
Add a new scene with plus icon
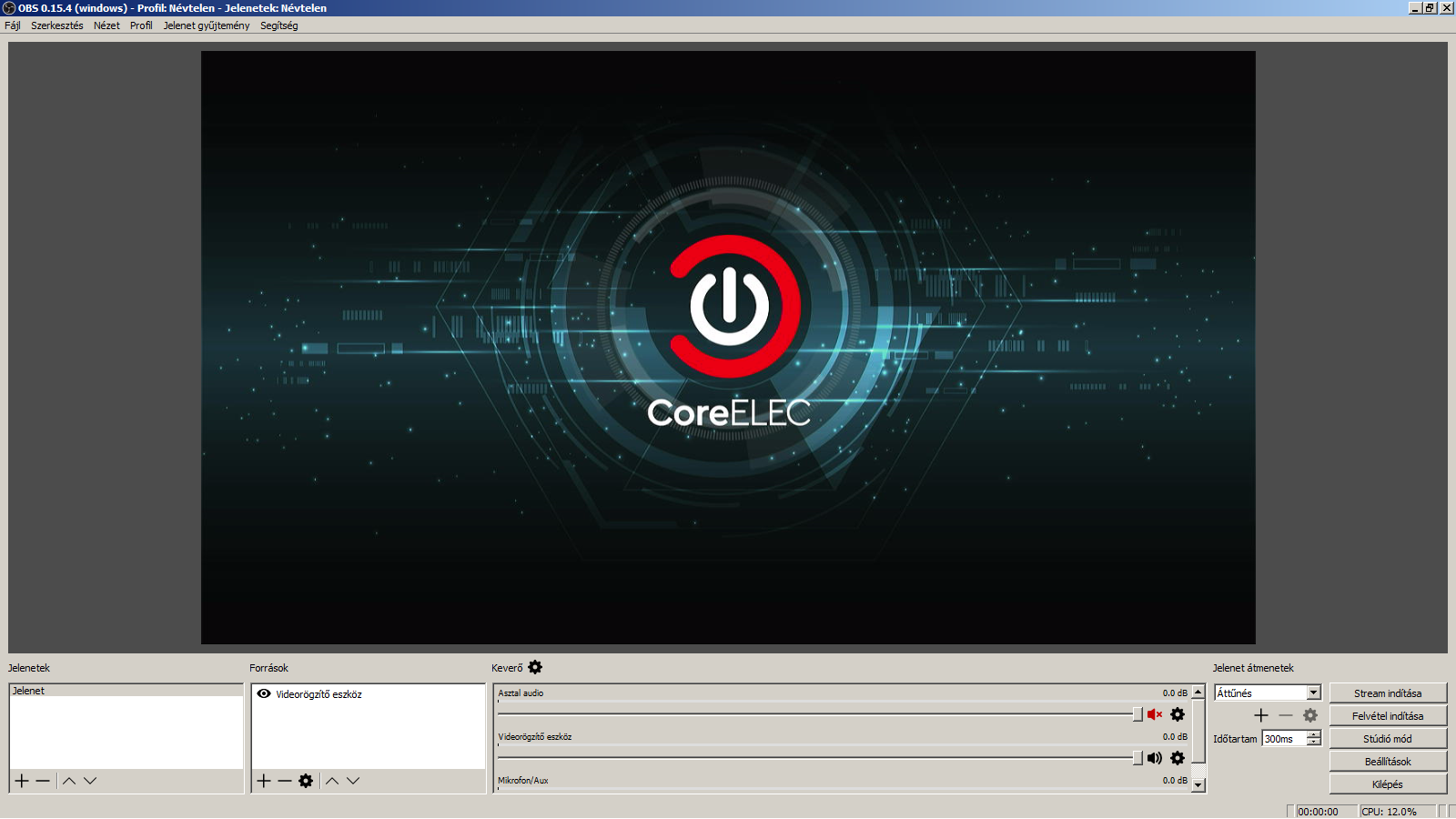[22, 781]
